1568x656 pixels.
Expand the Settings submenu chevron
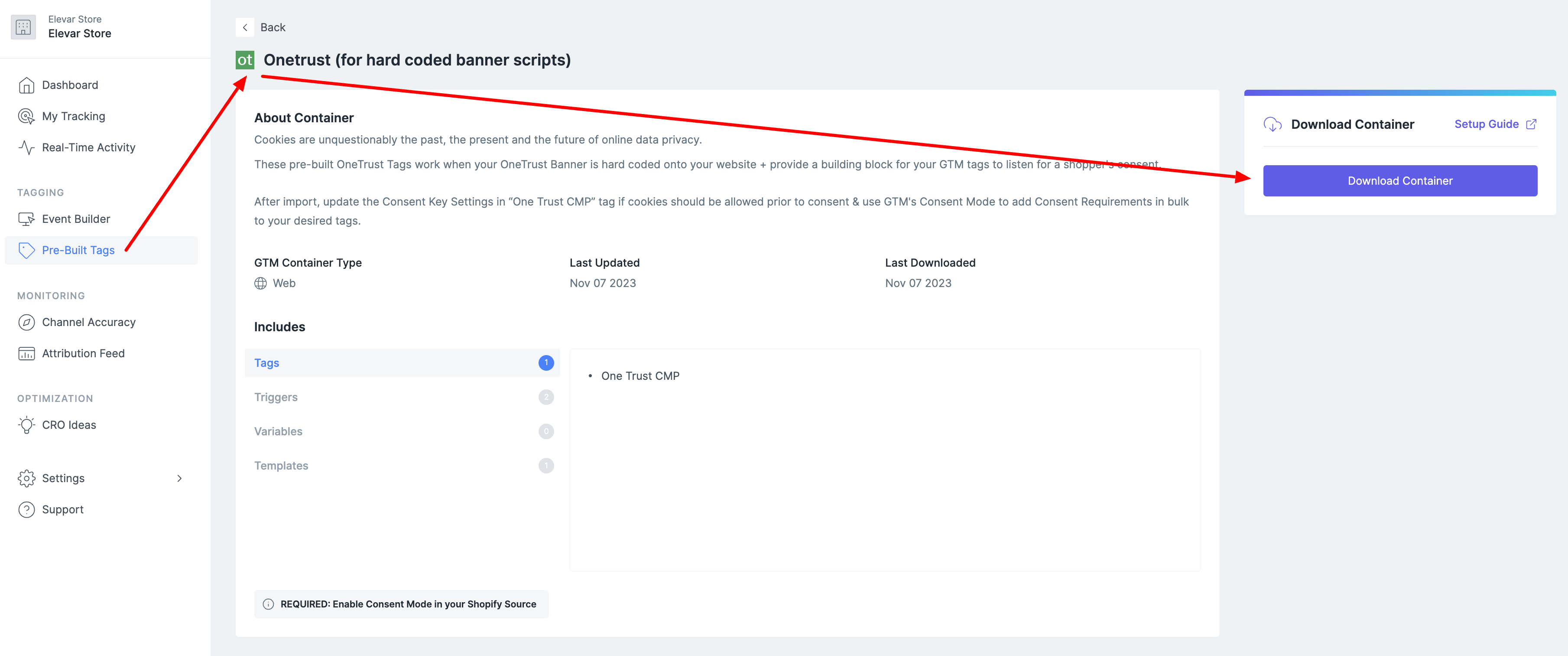(179, 478)
